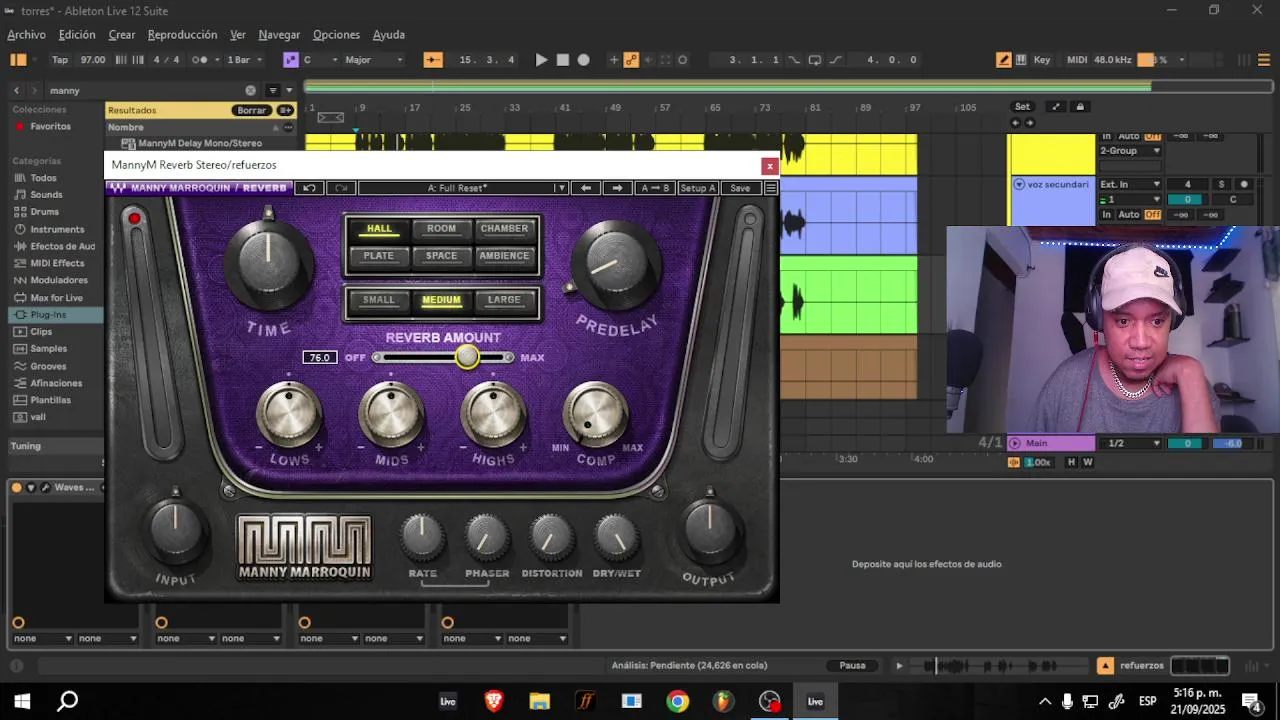Toggle scale mode purple icon

[x=291, y=60]
